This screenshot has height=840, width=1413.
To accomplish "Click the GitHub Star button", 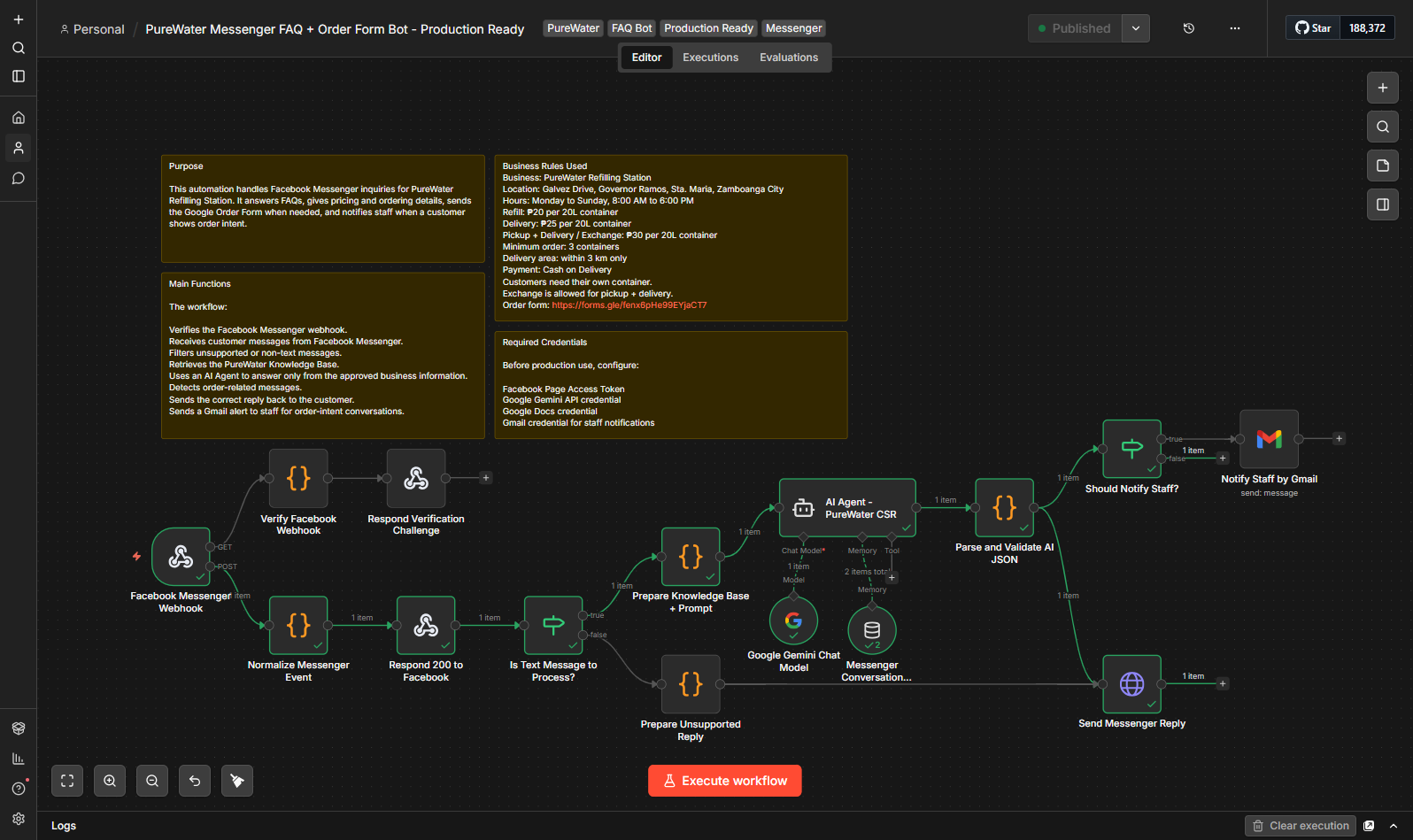I will (x=1313, y=28).
